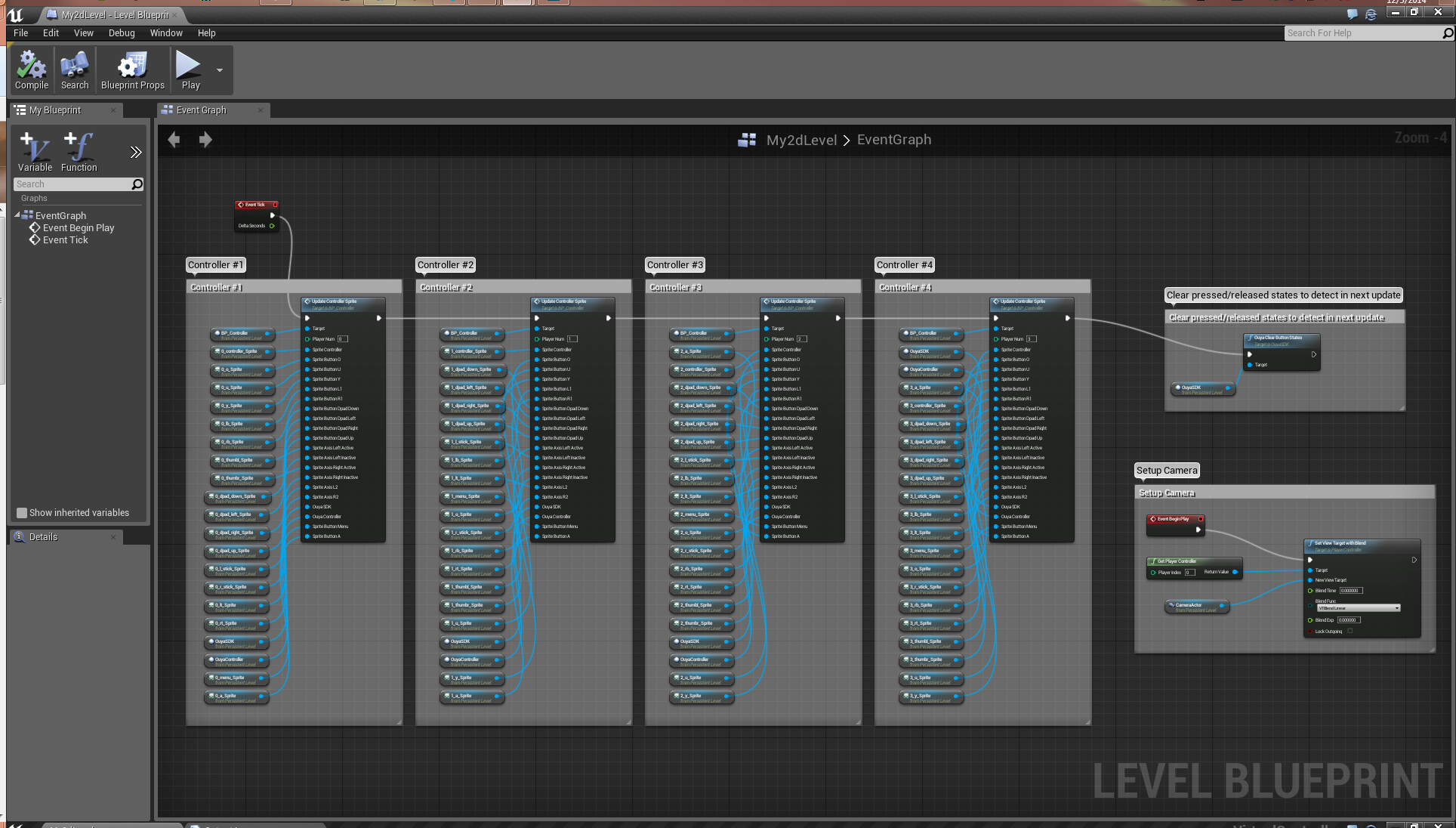The height and width of the screenshot is (828, 1456).
Task: Collapse the EventGraph tree item
Action: 17,215
